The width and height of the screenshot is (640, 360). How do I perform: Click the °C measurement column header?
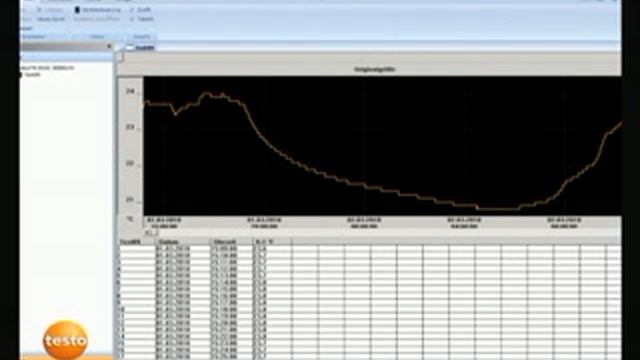[271, 242]
